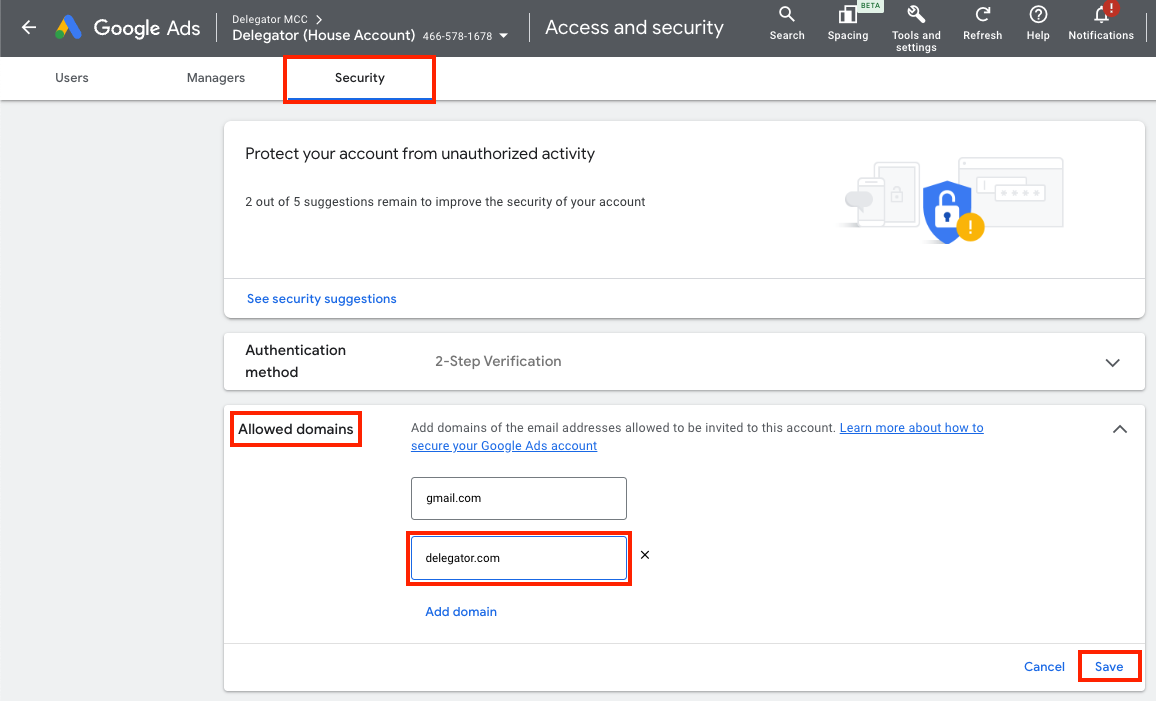Click the Allowed domains heading
The width and height of the screenshot is (1156, 701).
click(x=296, y=429)
